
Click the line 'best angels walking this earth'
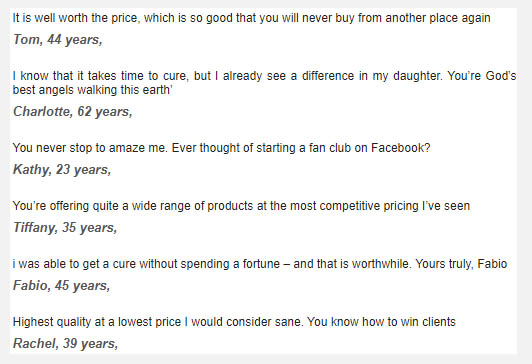coord(93,90)
